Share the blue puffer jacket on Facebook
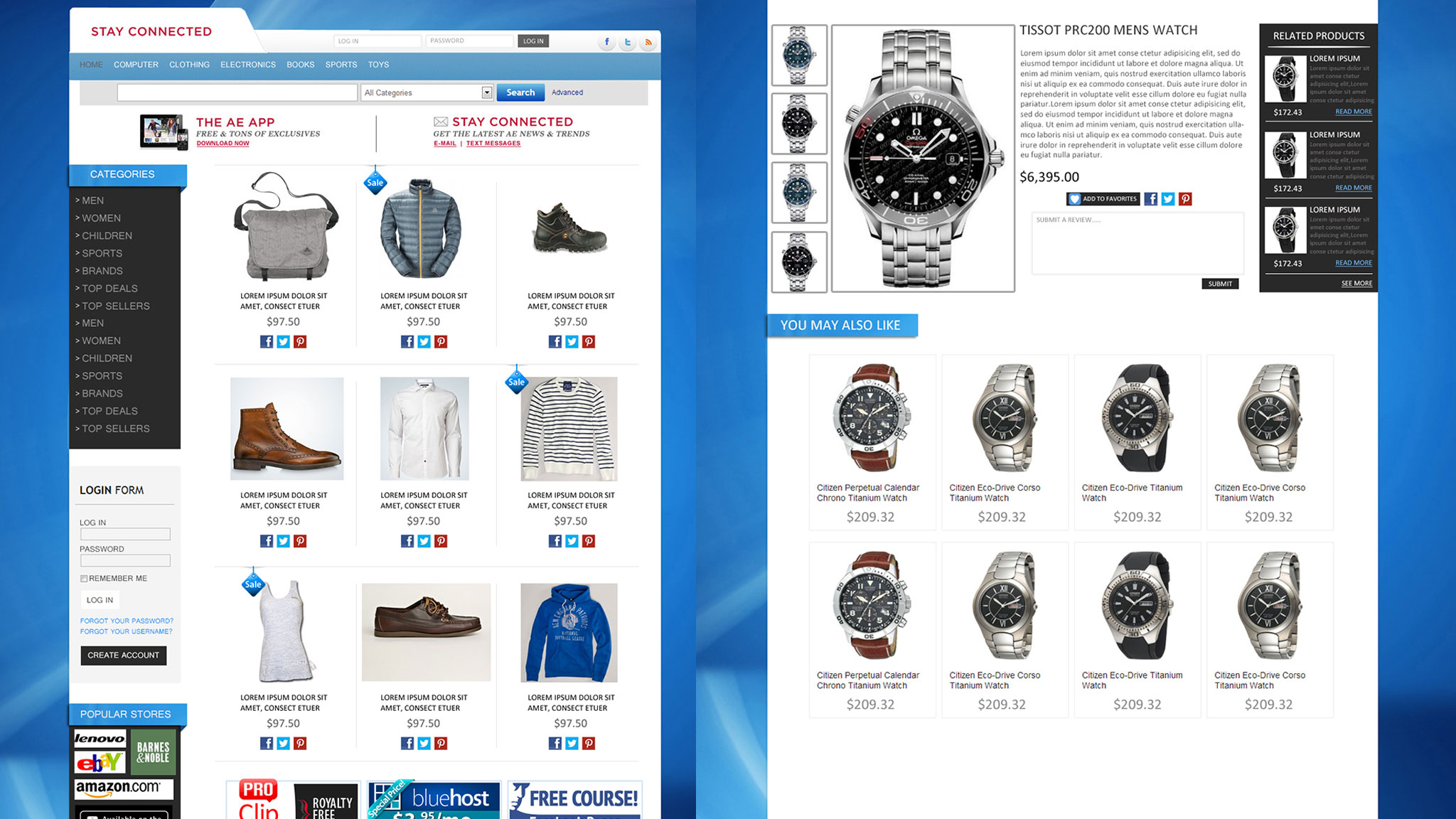1456x819 pixels. coord(407,342)
